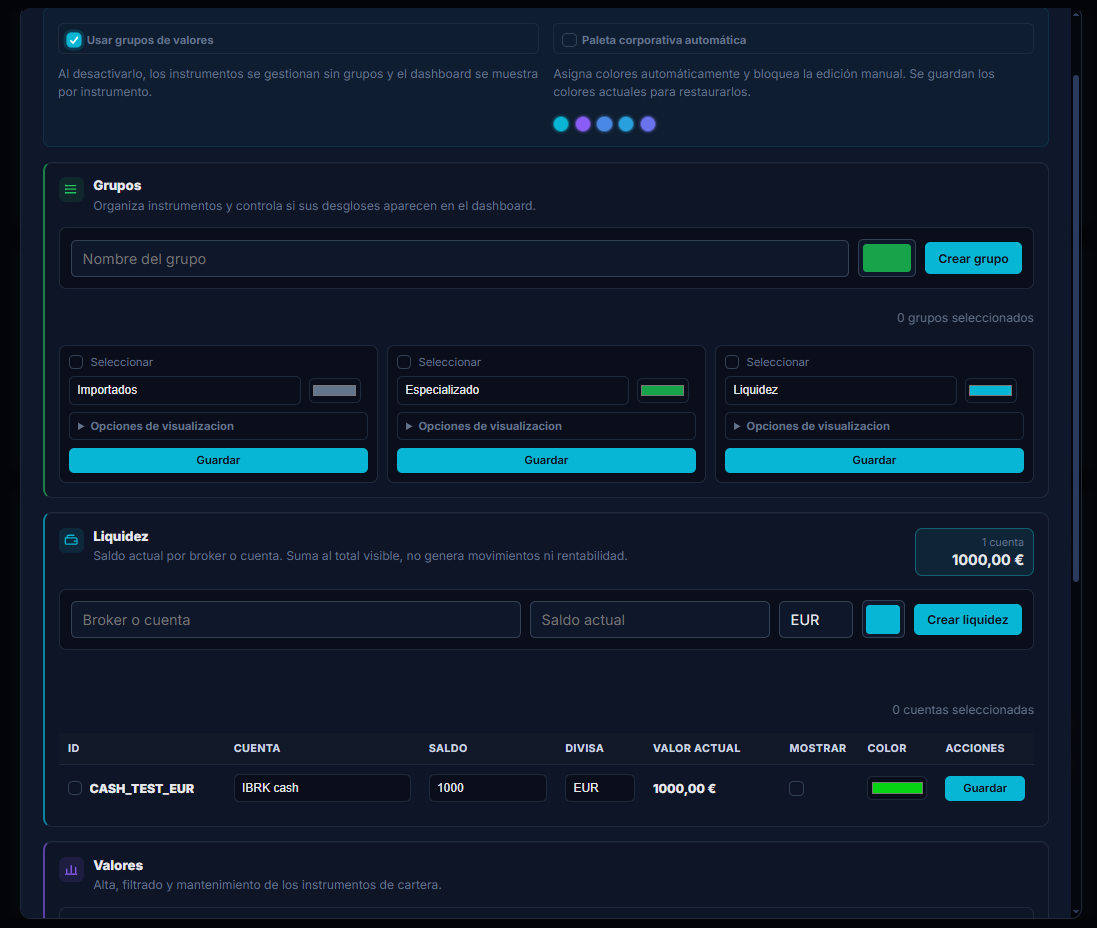This screenshot has width=1097, height=928.
Task: Click the first cyan palette dot
Action: coord(561,124)
